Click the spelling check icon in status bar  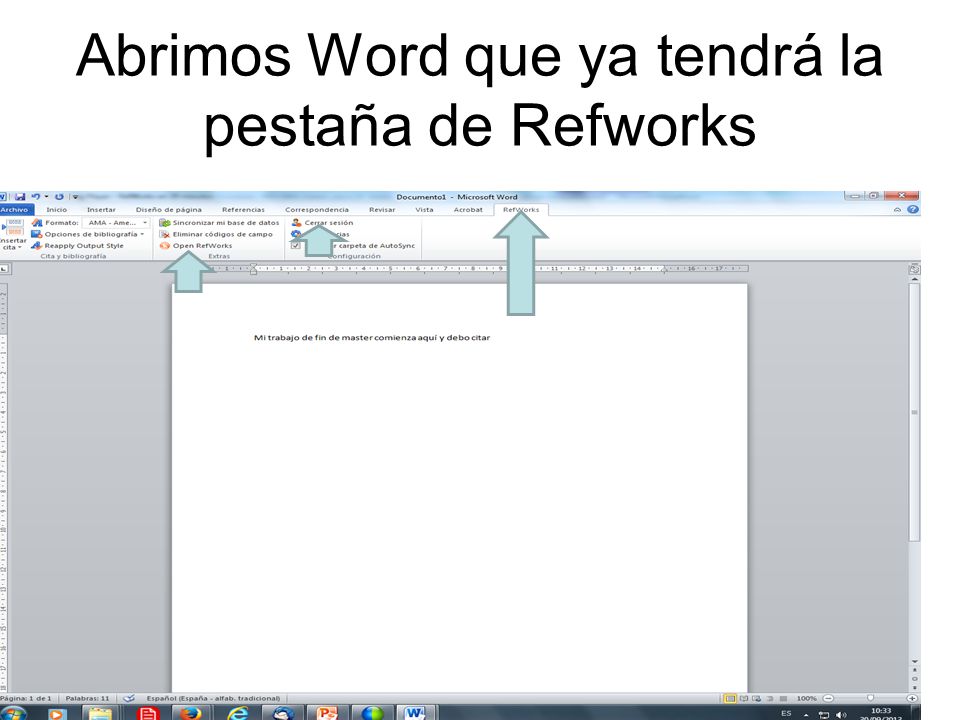coord(129,698)
